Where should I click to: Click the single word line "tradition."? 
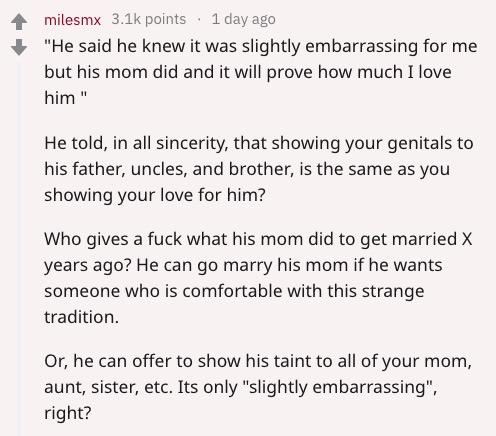tap(82, 317)
